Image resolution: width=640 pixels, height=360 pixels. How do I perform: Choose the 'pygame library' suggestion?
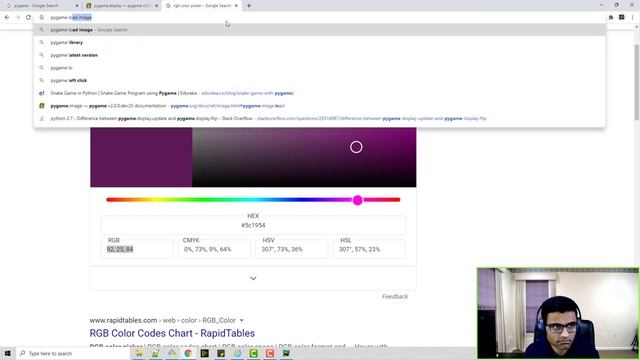(x=320, y=42)
